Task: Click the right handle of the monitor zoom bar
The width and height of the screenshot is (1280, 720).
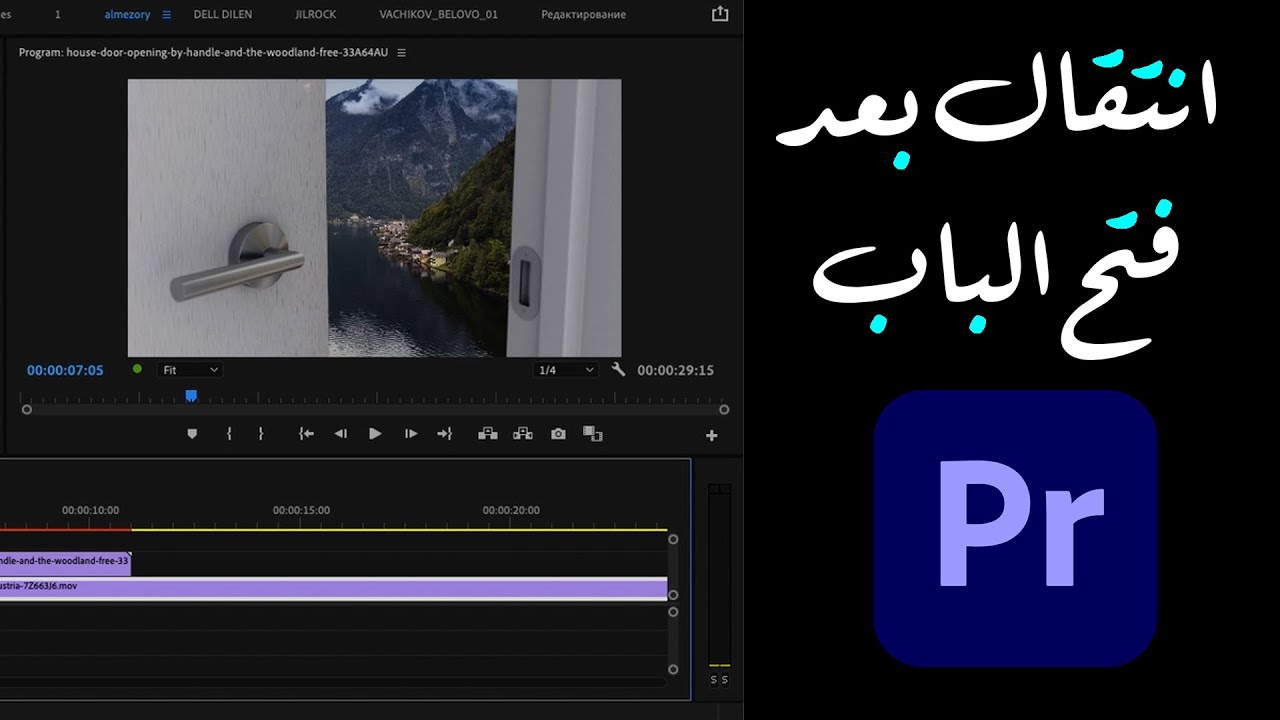Action: [724, 410]
